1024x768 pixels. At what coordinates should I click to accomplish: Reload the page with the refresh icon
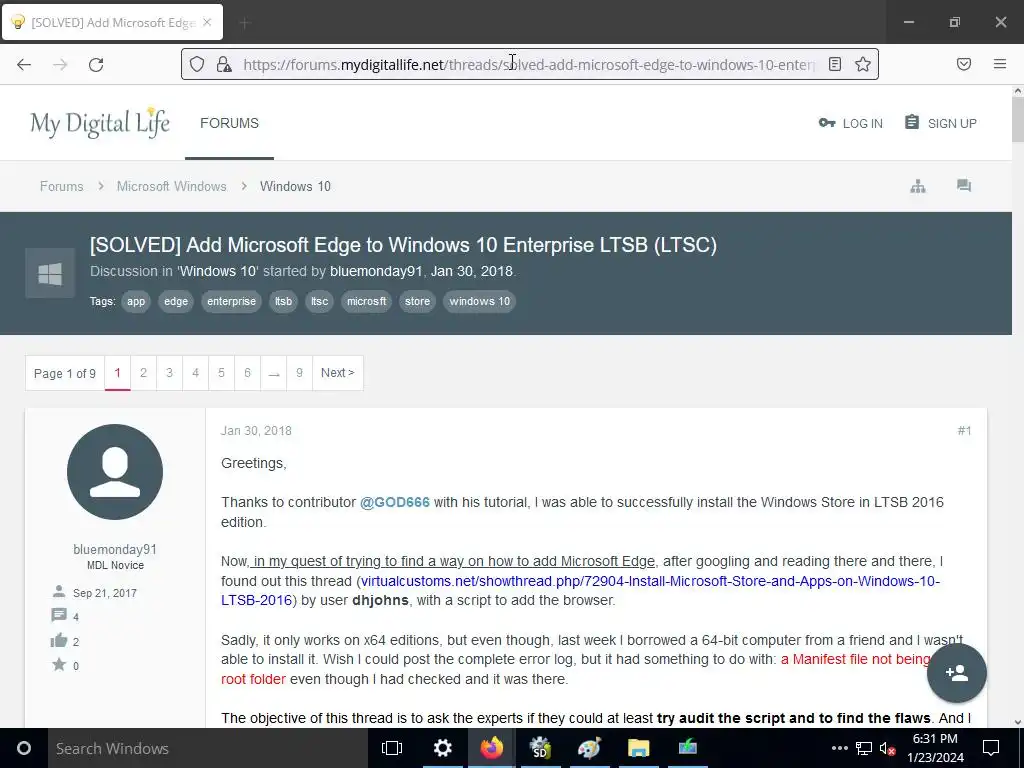(96, 65)
